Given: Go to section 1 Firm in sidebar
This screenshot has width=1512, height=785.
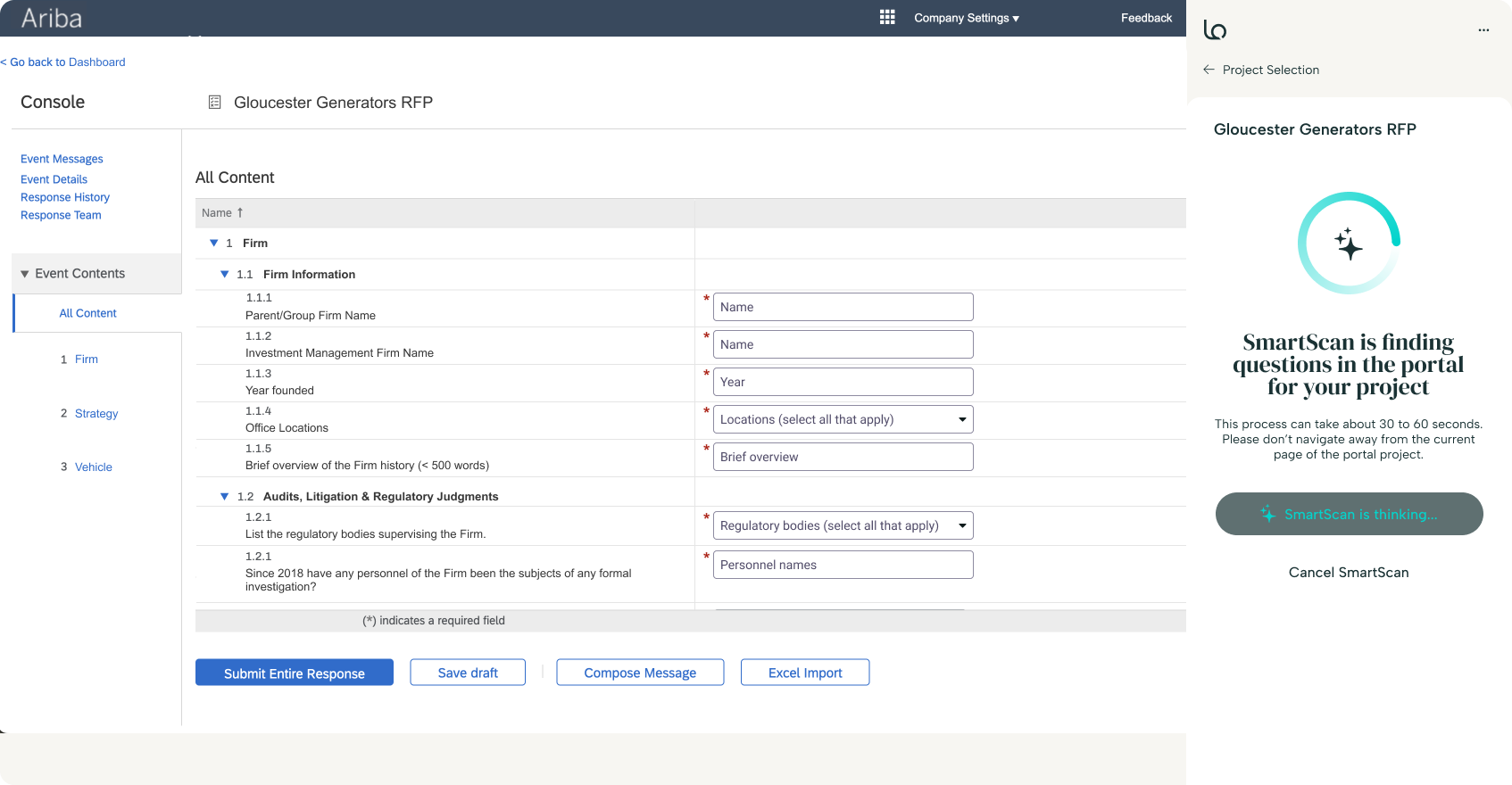Looking at the screenshot, I should 87,359.
